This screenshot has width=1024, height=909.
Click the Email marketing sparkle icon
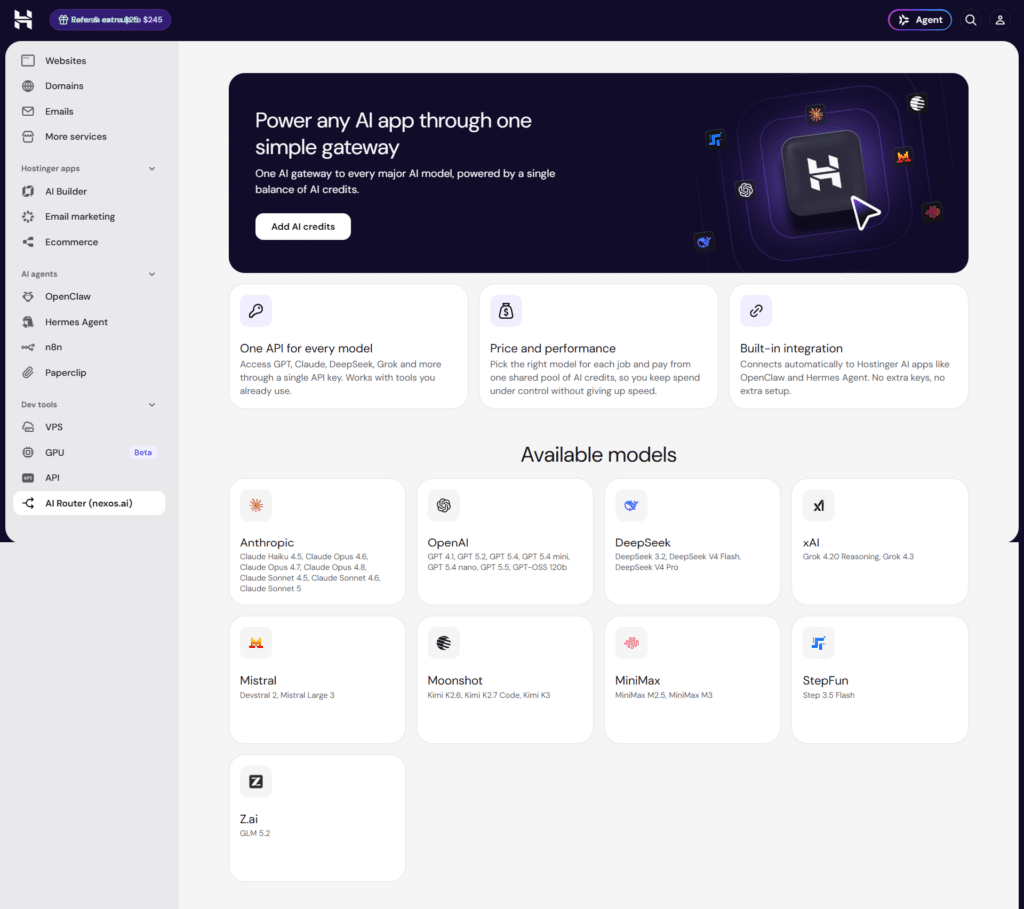[28, 216]
